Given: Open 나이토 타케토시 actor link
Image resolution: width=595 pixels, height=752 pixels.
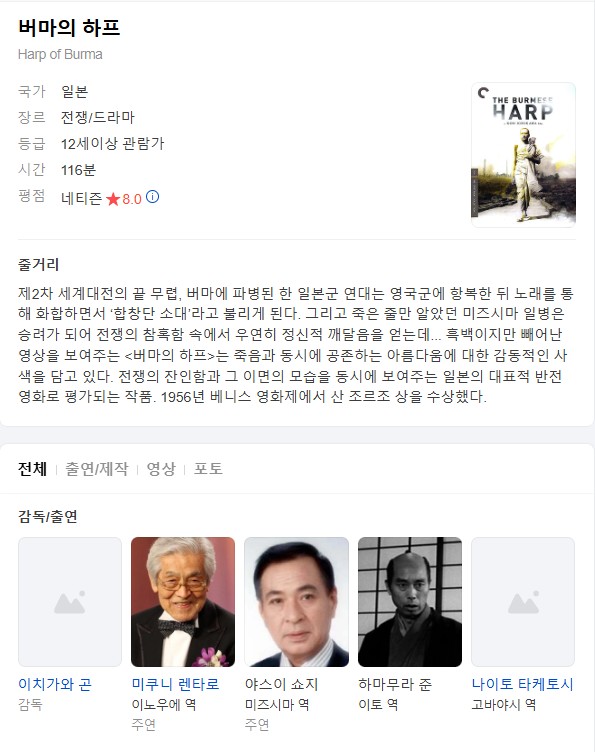Looking at the screenshot, I should (523, 684).
